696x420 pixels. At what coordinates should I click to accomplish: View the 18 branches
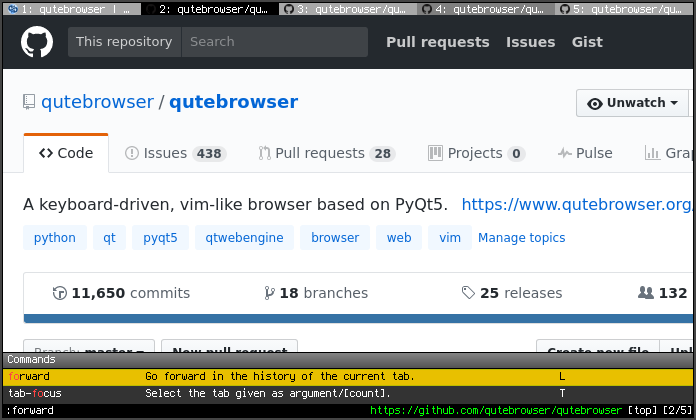(x=316, y=293)
